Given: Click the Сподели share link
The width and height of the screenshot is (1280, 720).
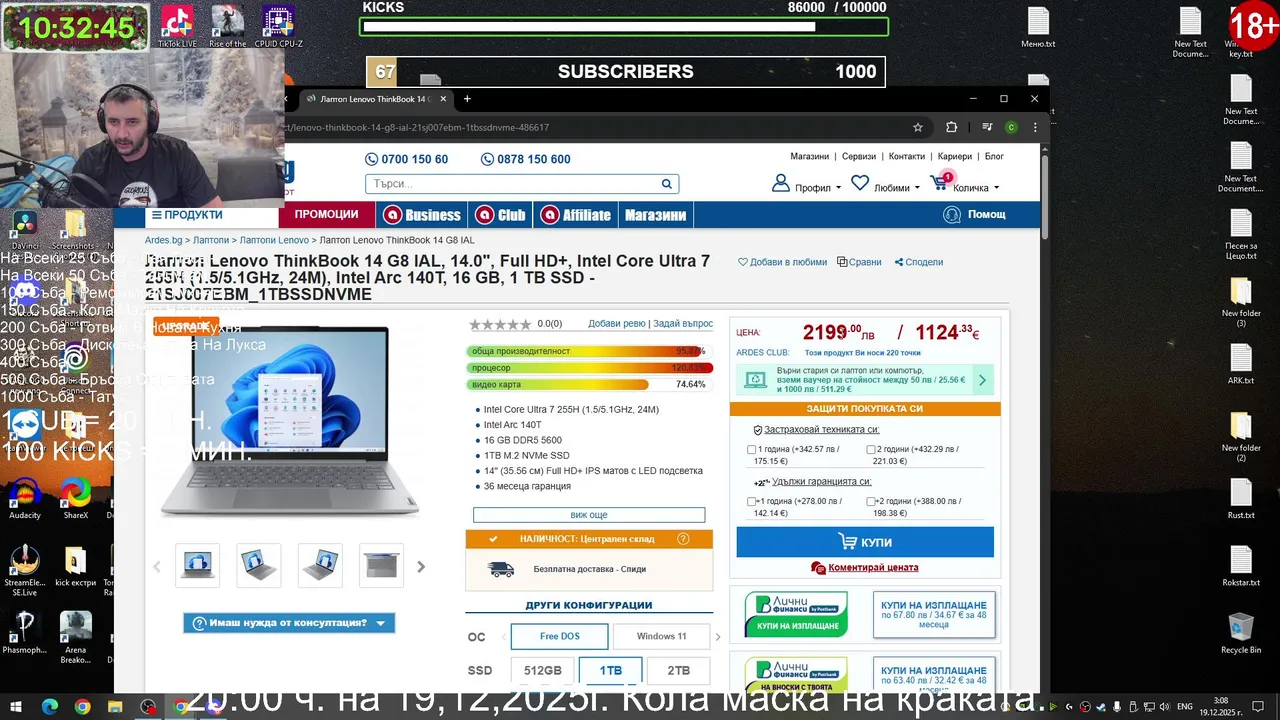Looking at the screenshot, I should pos(919,262).
